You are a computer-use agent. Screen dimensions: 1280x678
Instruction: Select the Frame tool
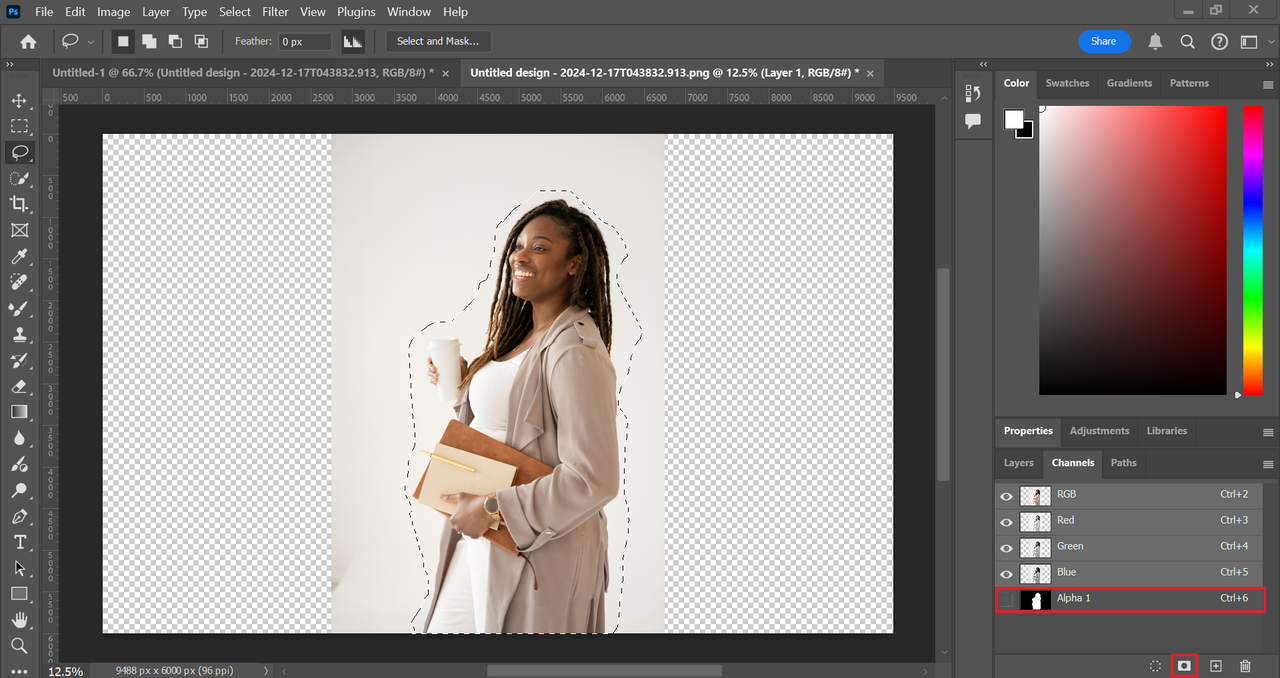[19, 230]
